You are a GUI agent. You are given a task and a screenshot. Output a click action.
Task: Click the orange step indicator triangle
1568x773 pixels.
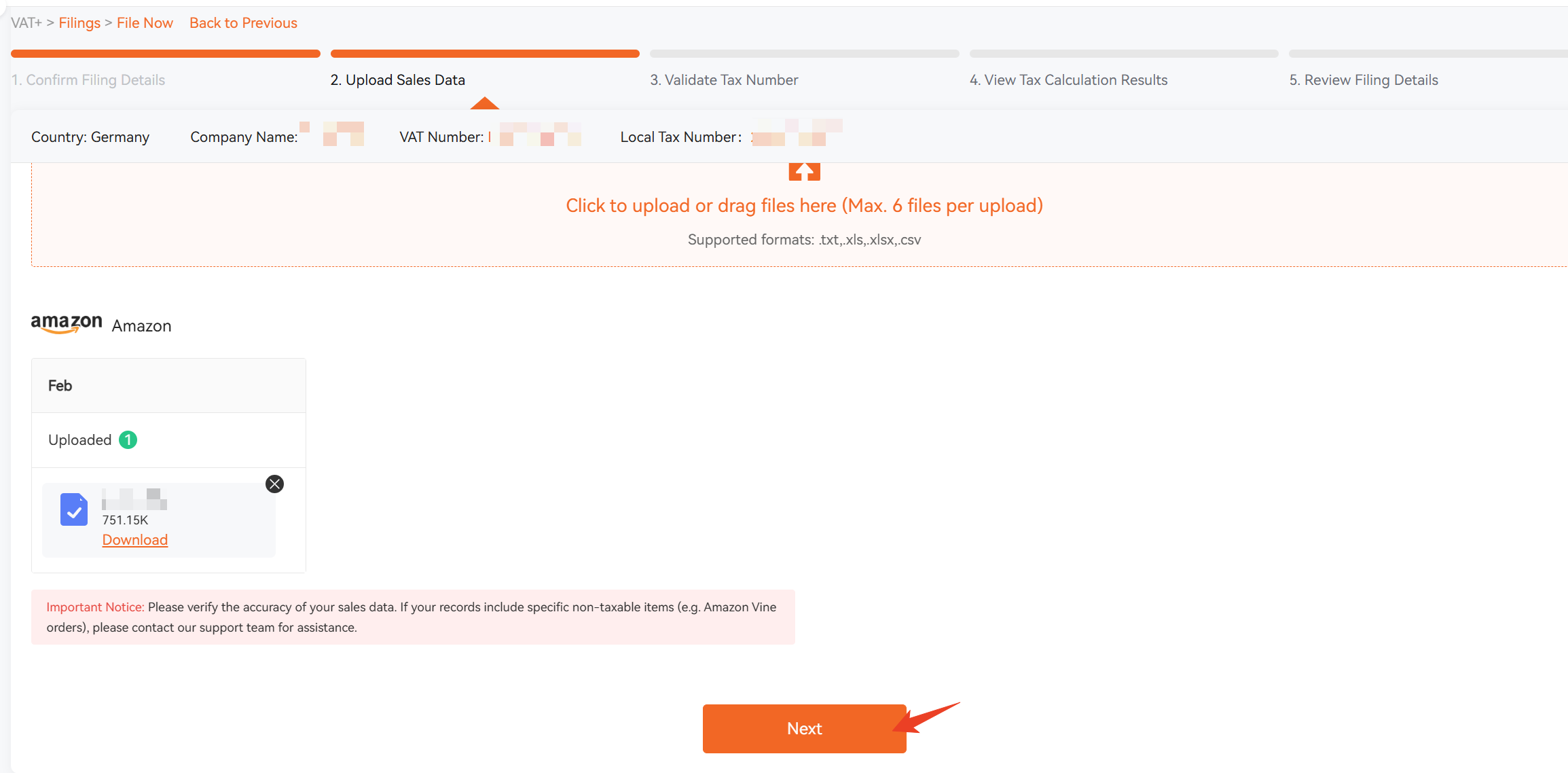485,103
